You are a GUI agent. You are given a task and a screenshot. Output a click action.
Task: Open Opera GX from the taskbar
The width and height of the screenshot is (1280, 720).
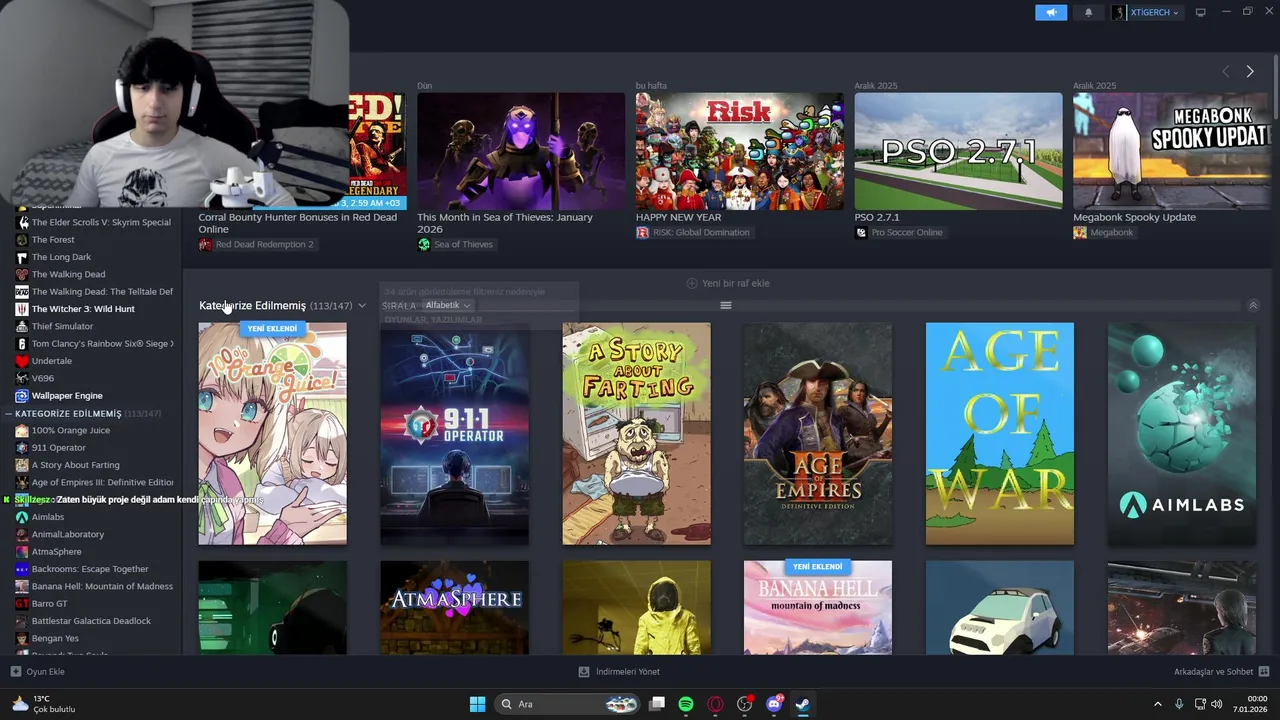pos(715,704)
